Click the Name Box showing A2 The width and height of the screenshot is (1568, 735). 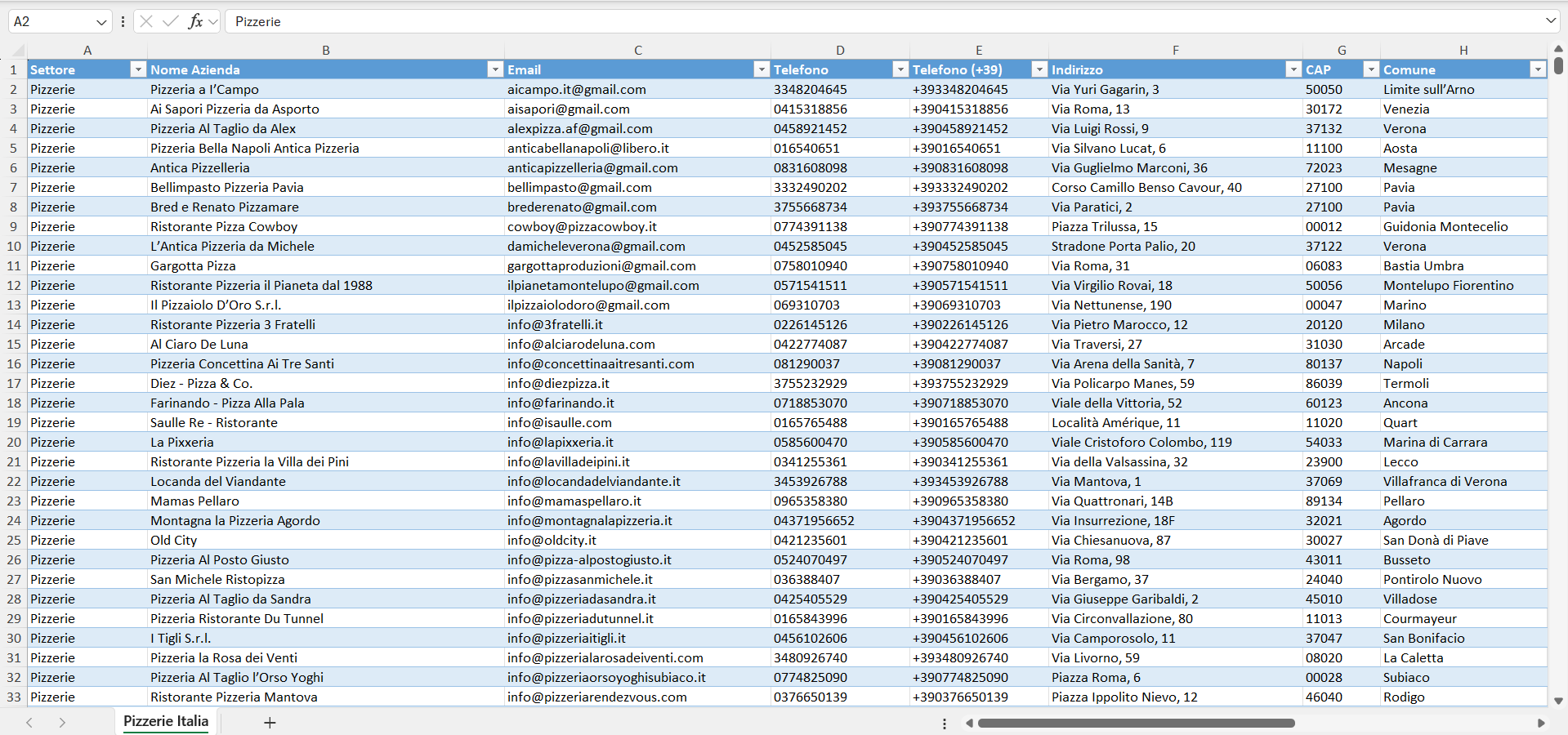tap(51, 21)
